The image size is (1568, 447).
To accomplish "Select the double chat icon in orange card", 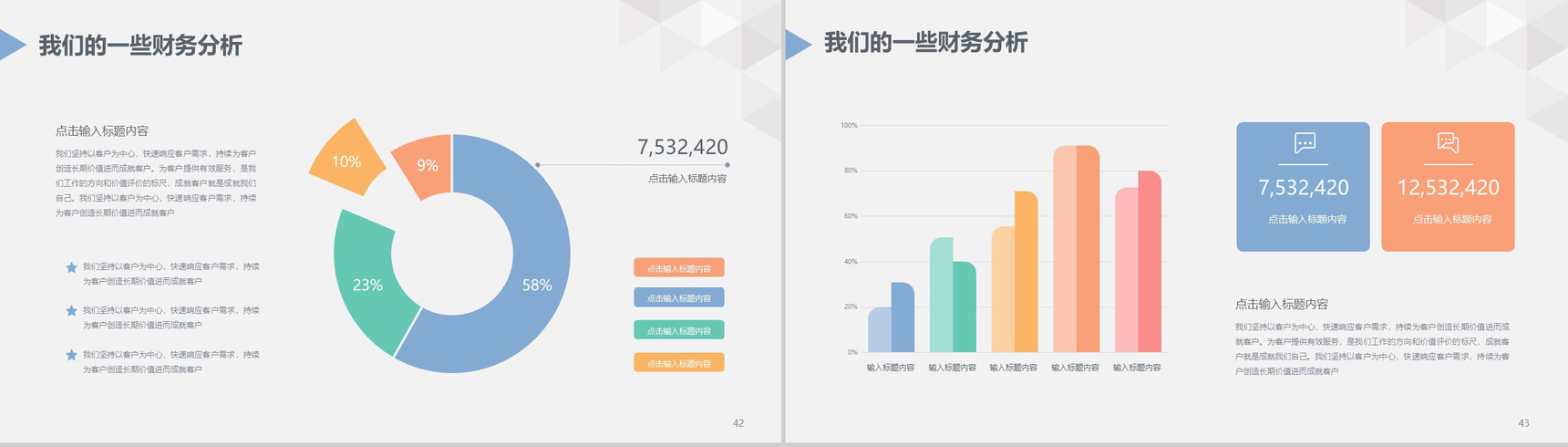I will (1448, 142).
